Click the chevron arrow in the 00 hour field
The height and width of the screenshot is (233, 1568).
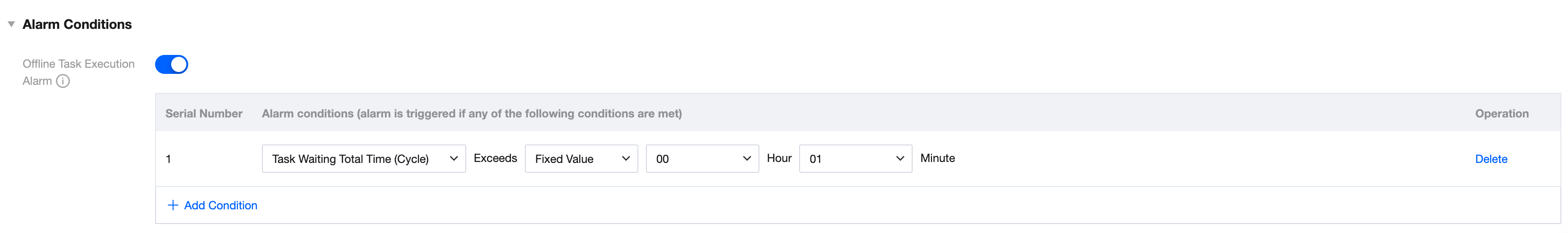747,159
